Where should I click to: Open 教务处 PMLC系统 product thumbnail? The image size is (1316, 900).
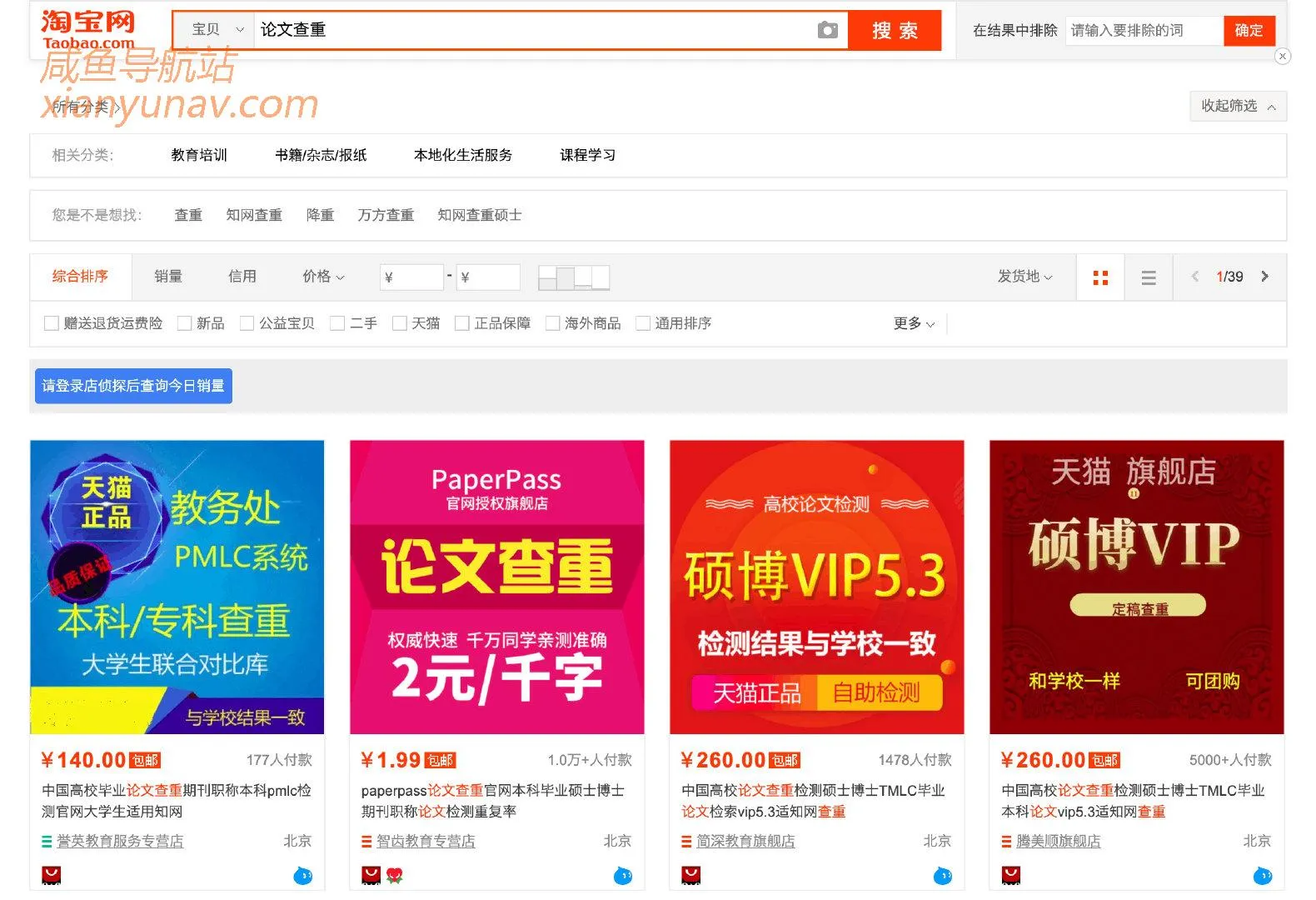[177, 587]
